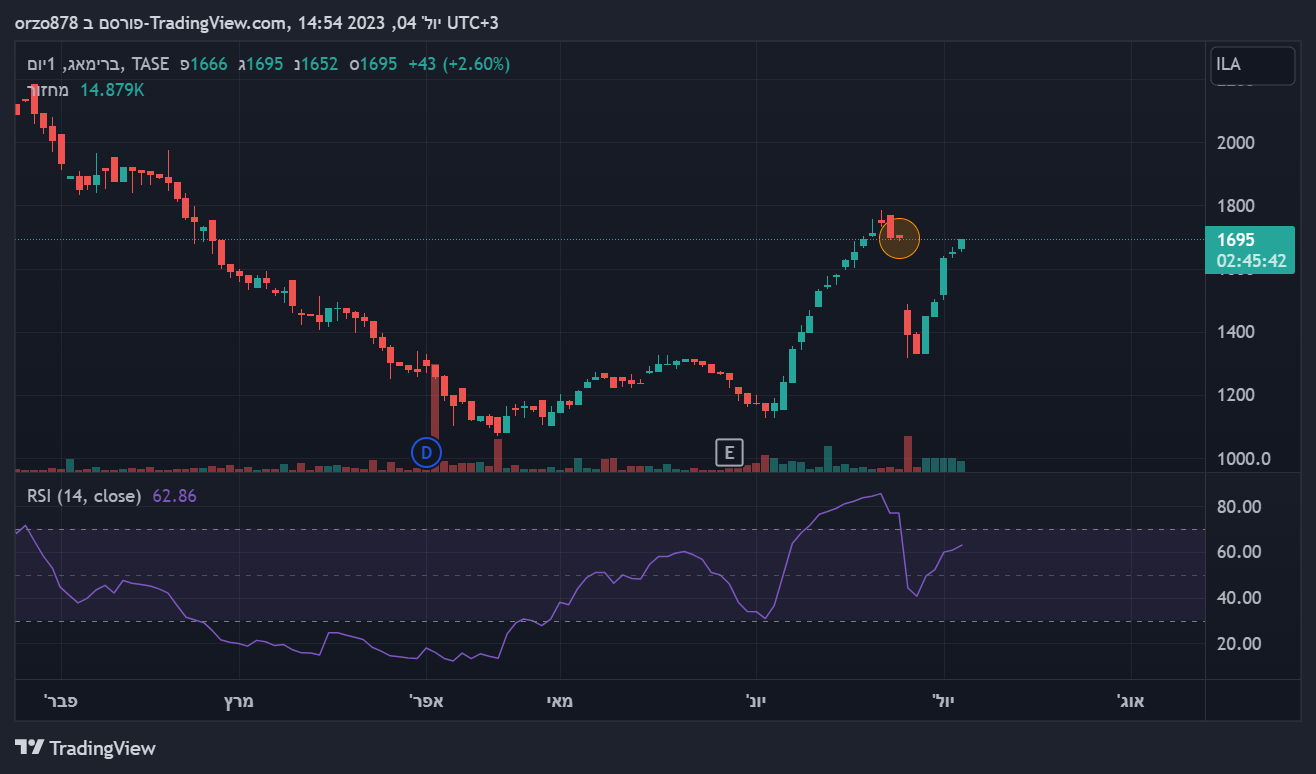The height and width of the screenshot is (774, 1316).
Task: Click the open price value 1666
Action: coord(209,64)
